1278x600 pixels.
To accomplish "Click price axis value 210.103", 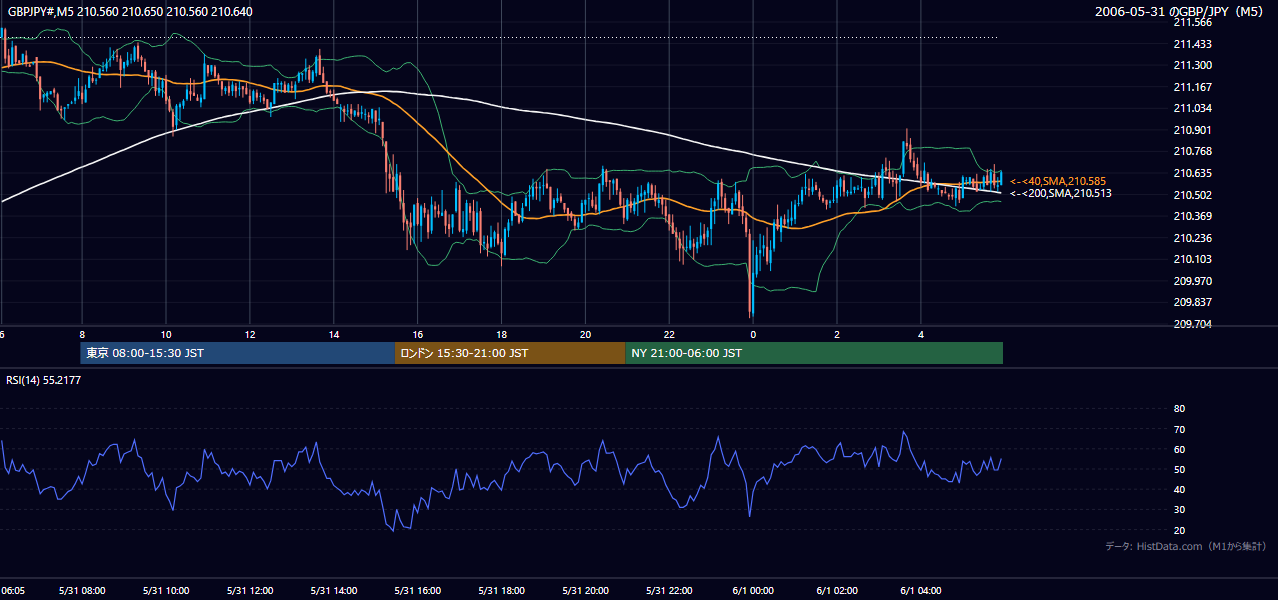I will pos(1191,259).
